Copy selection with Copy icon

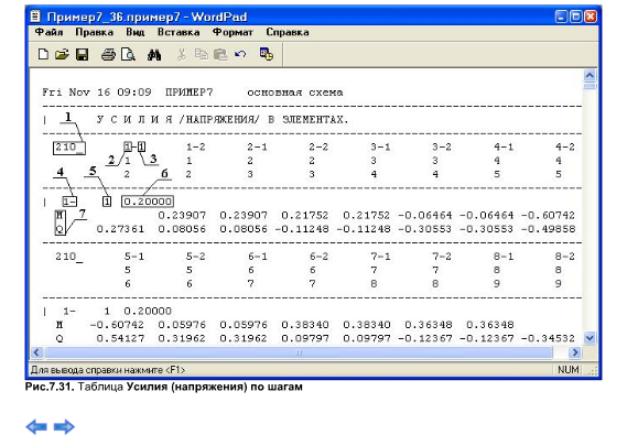[201, 54]
